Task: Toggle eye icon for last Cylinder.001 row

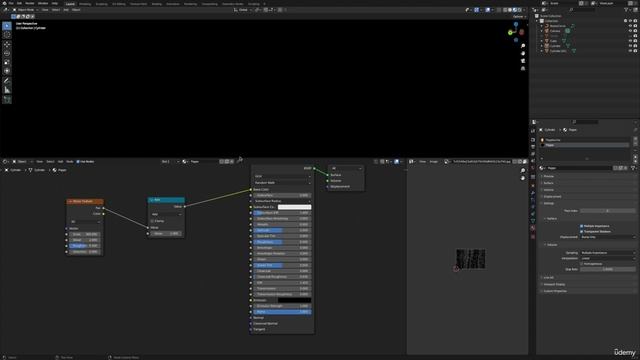Action: point(630,51)
